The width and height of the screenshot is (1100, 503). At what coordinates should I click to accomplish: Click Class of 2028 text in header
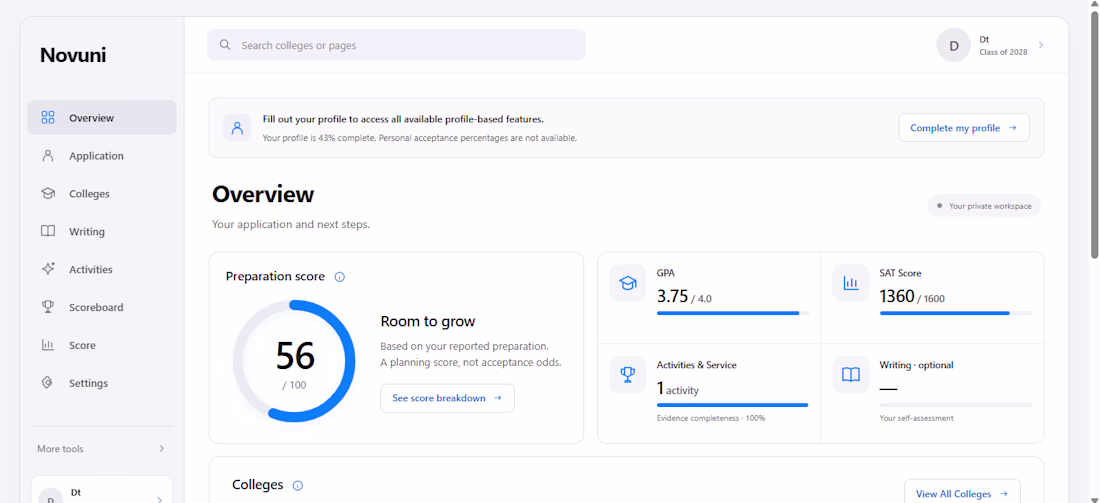tap(1003, 53)
